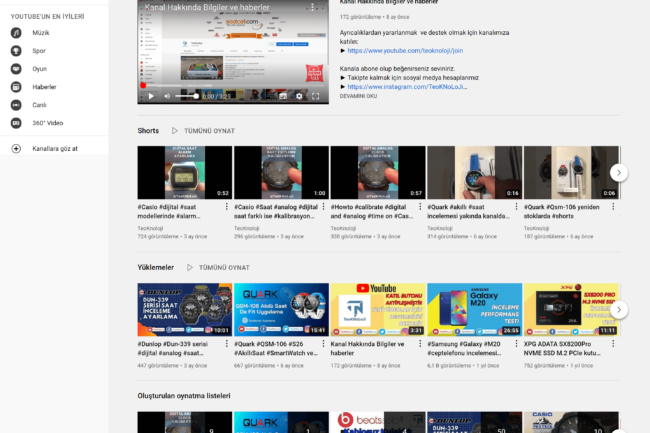Open Quark akıllı saat short thumbnail 0:16

click(x=475, y=172)
